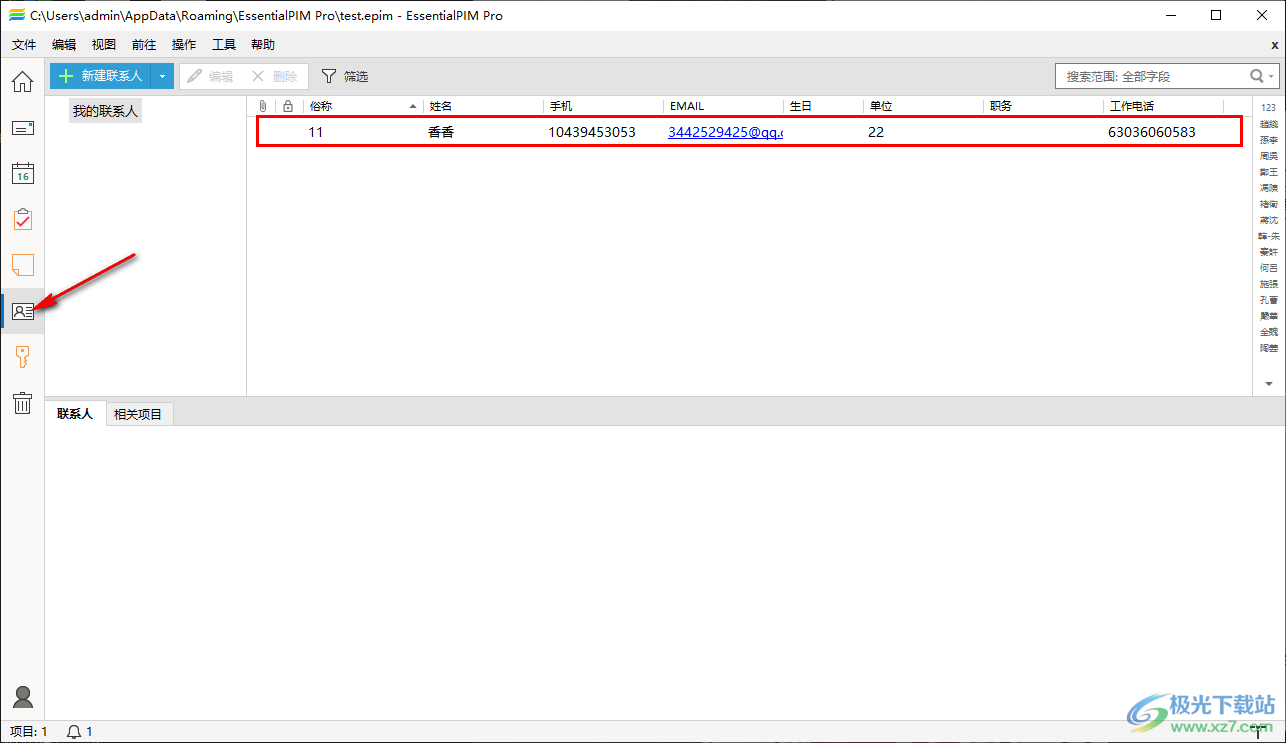This screenshot has height=743, width=1286.
Task: Jump to 周吴 in index bar
Action: pyautogui.click(x=1268, y=156)
